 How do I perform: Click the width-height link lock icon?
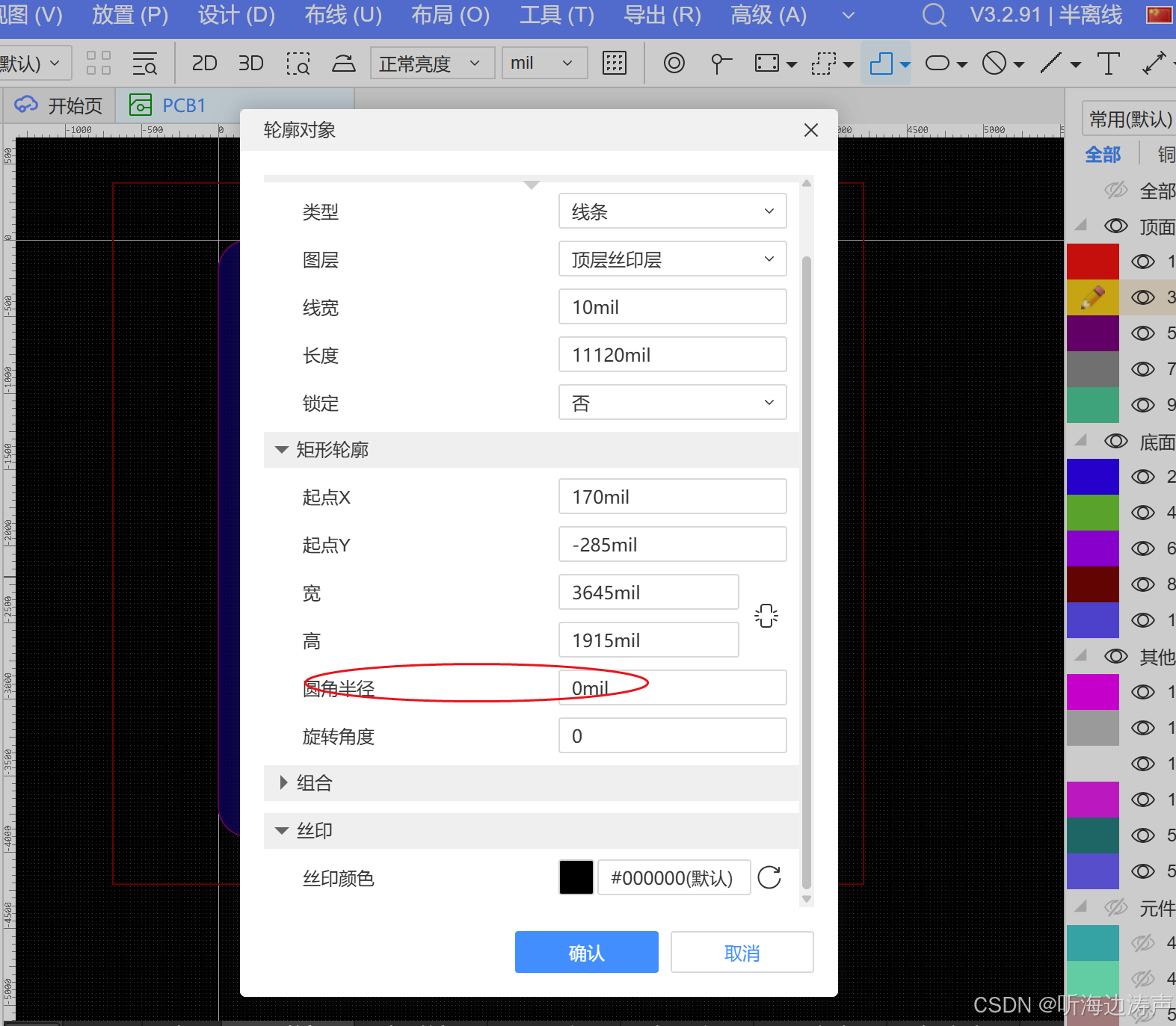coord(766,616)
